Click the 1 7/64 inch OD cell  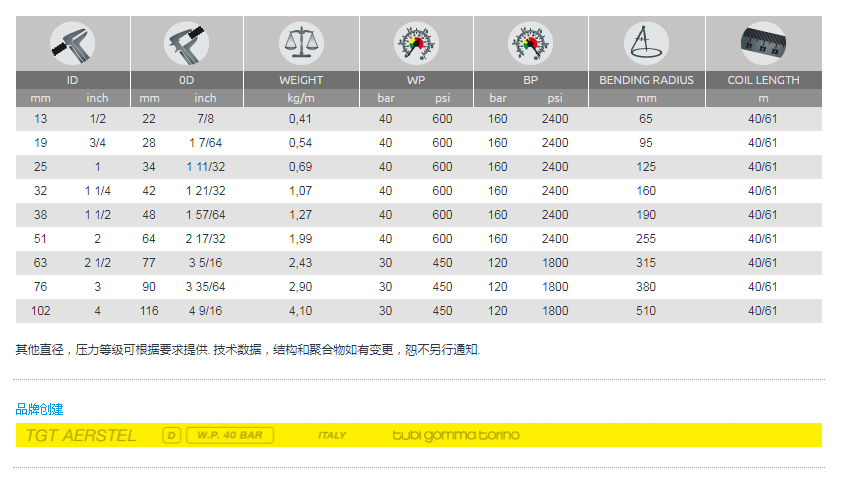[206, 143]
